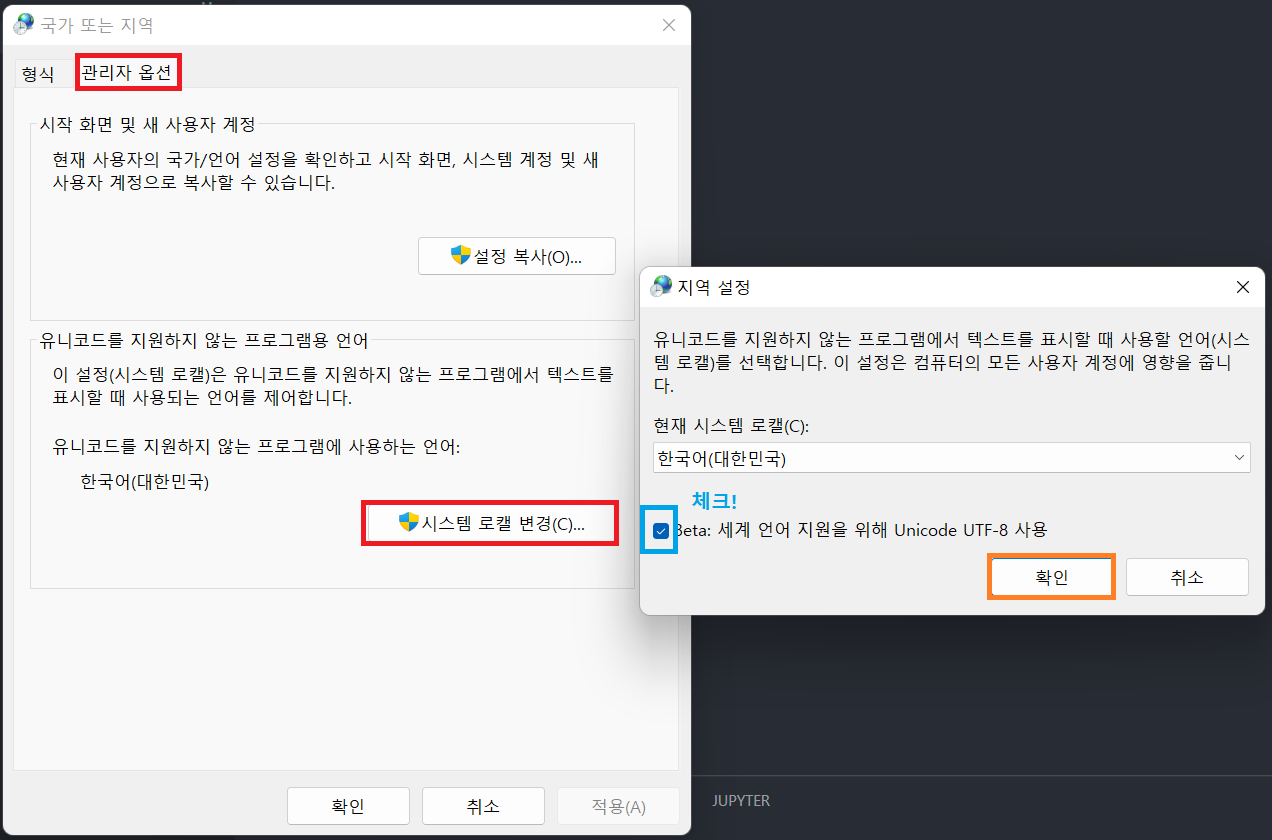Click the disabled 적용(A) button
1272x840 pixels.
tap(618, 806)
